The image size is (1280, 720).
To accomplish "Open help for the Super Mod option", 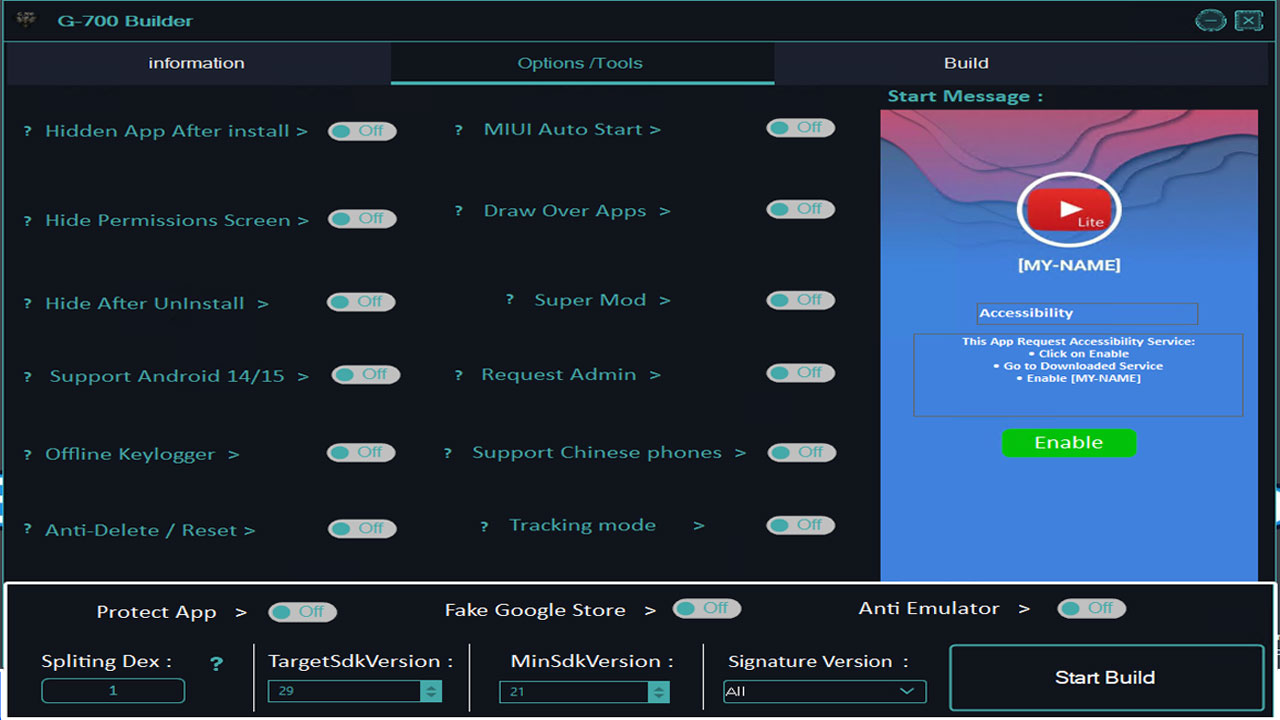I will click(510, 299).
